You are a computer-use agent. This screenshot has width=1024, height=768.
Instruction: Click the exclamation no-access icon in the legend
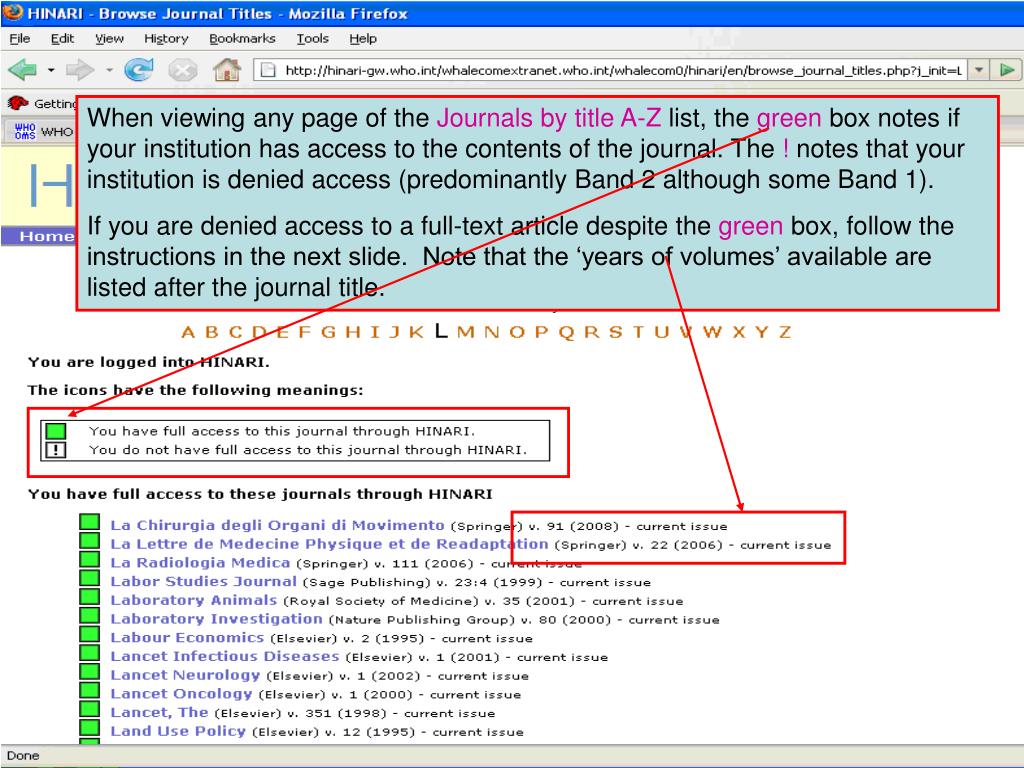56,450
